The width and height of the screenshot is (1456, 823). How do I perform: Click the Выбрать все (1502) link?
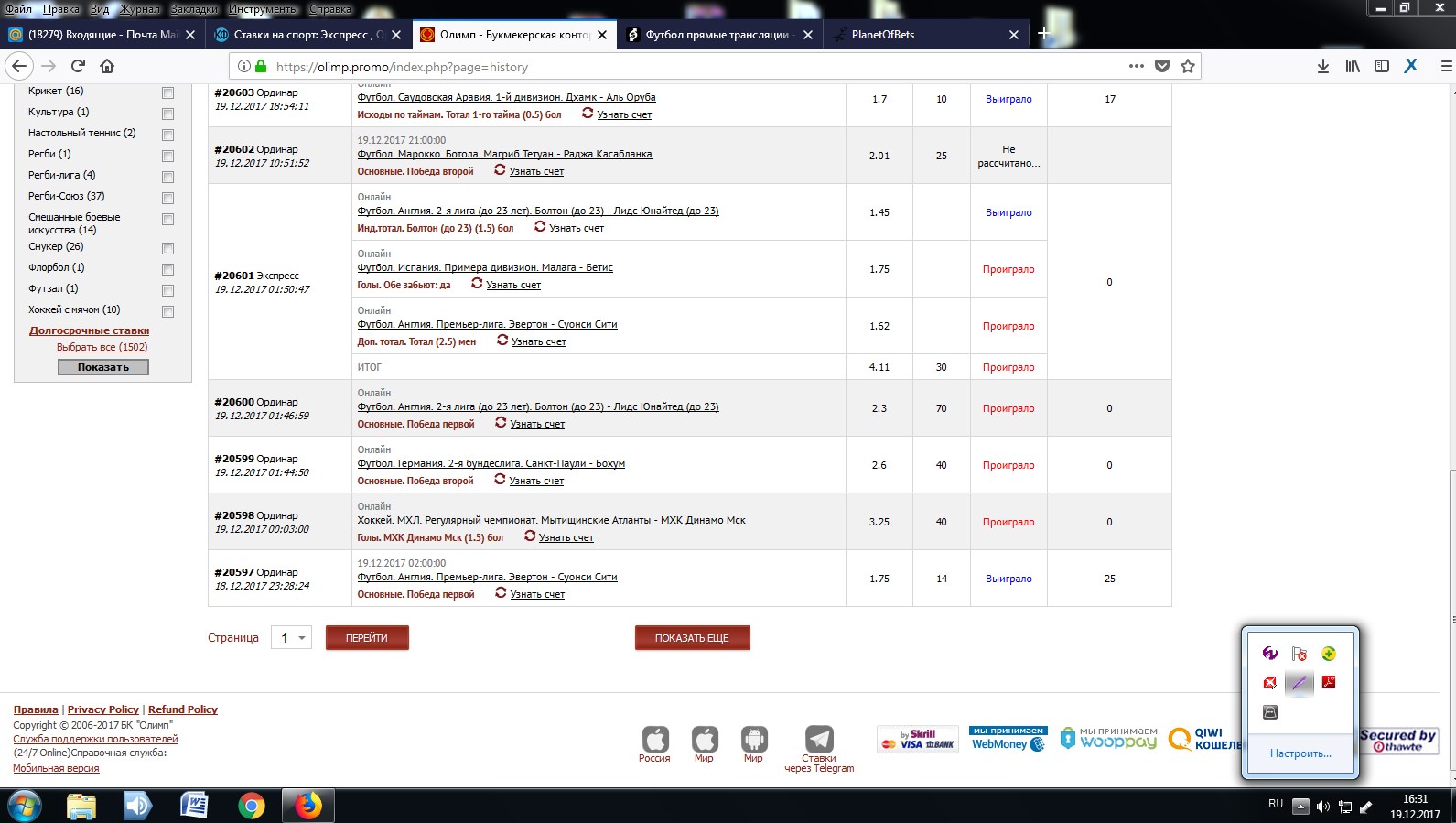[102, 347]
